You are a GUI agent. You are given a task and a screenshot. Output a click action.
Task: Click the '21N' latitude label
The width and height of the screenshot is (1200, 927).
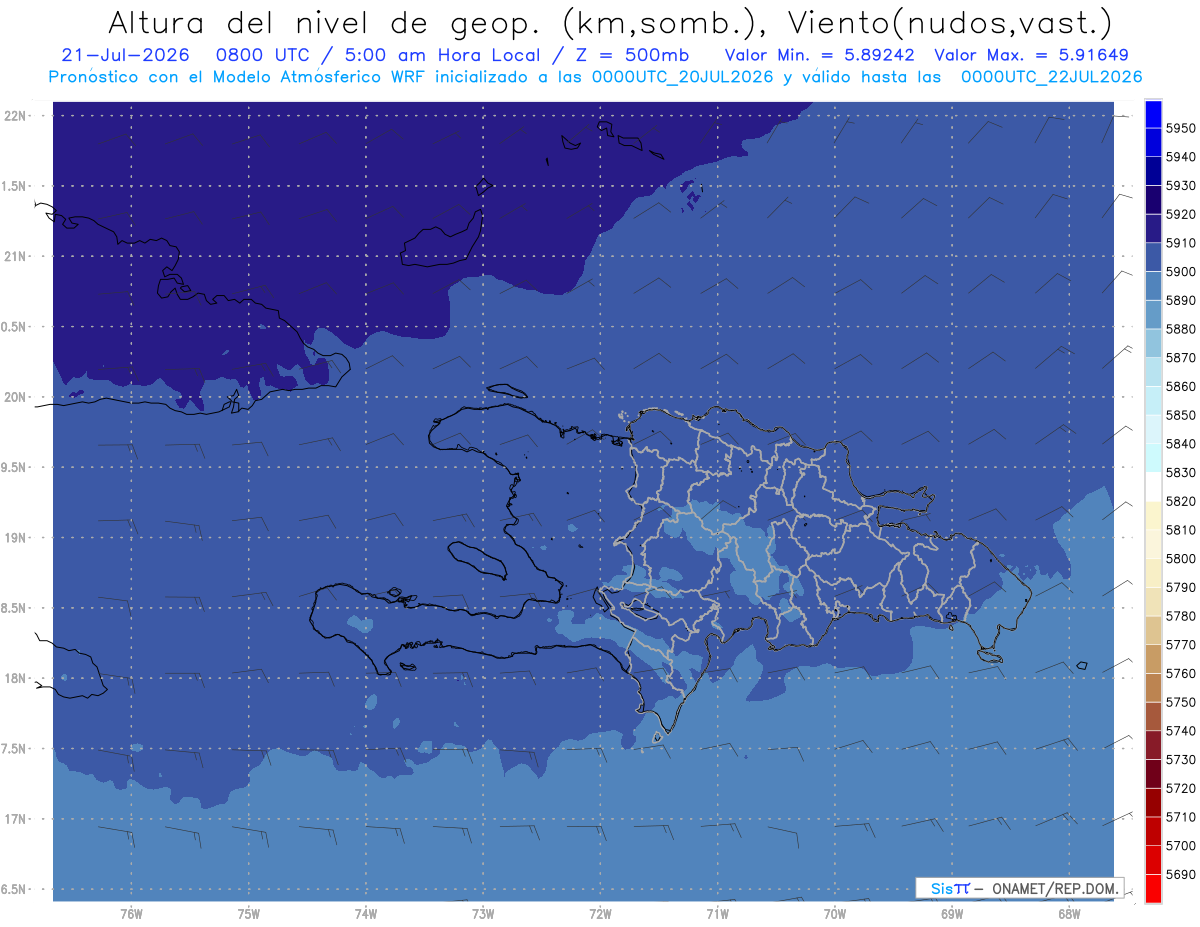point(16,256)
